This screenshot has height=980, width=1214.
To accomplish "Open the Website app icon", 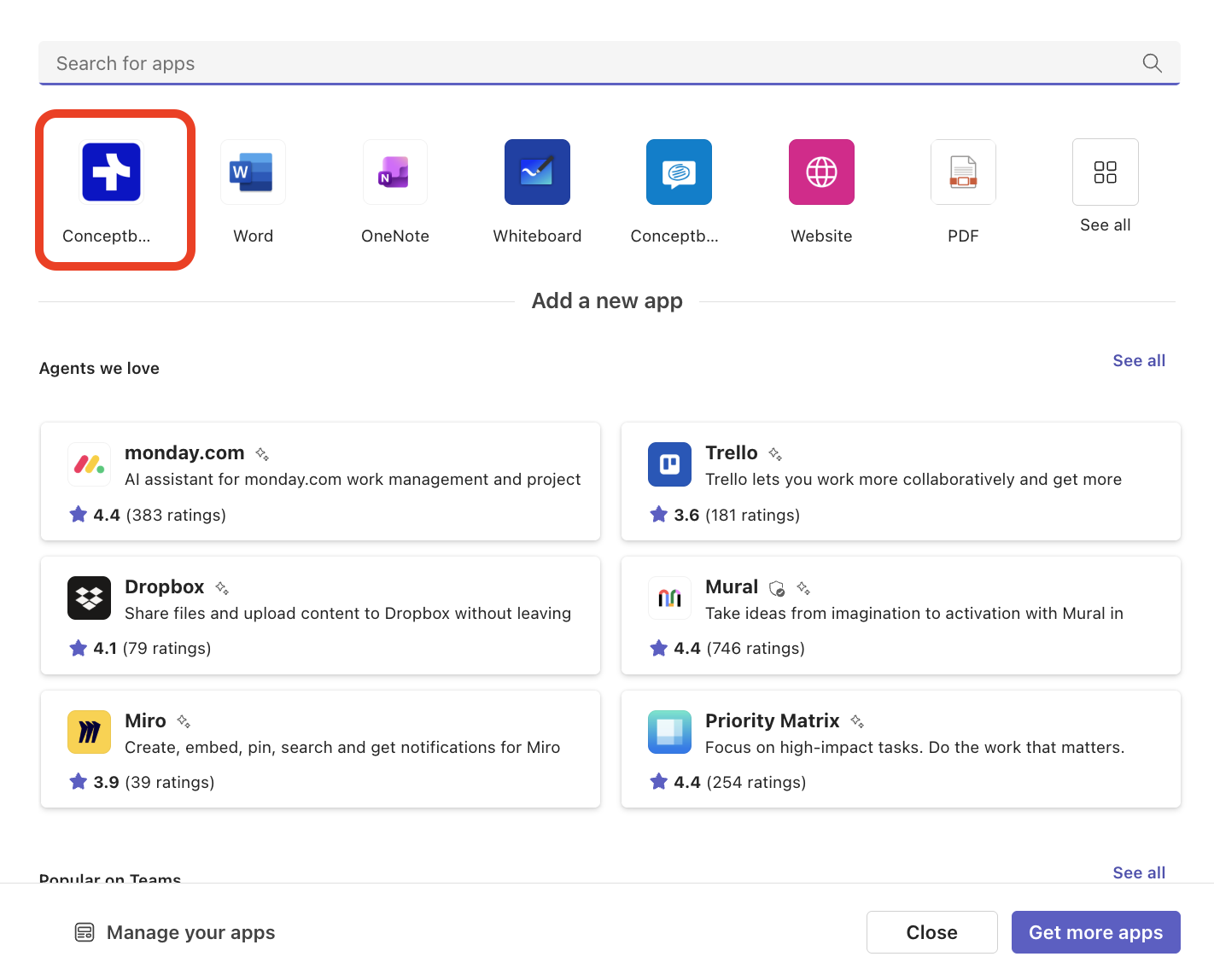I will (820, 172).
